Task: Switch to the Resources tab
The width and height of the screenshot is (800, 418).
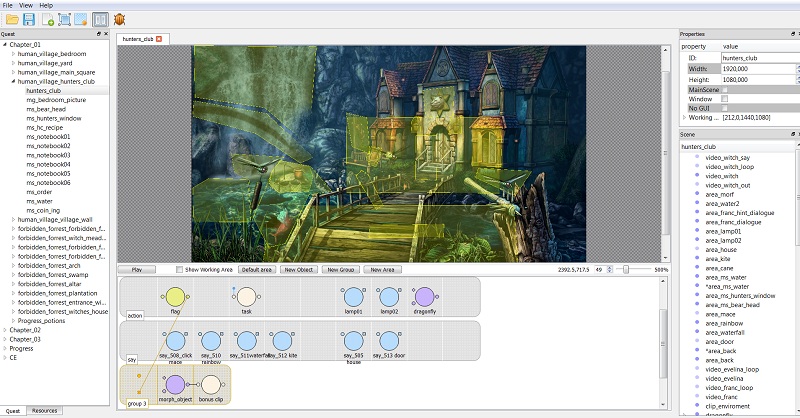Action: tap(44, 410)
